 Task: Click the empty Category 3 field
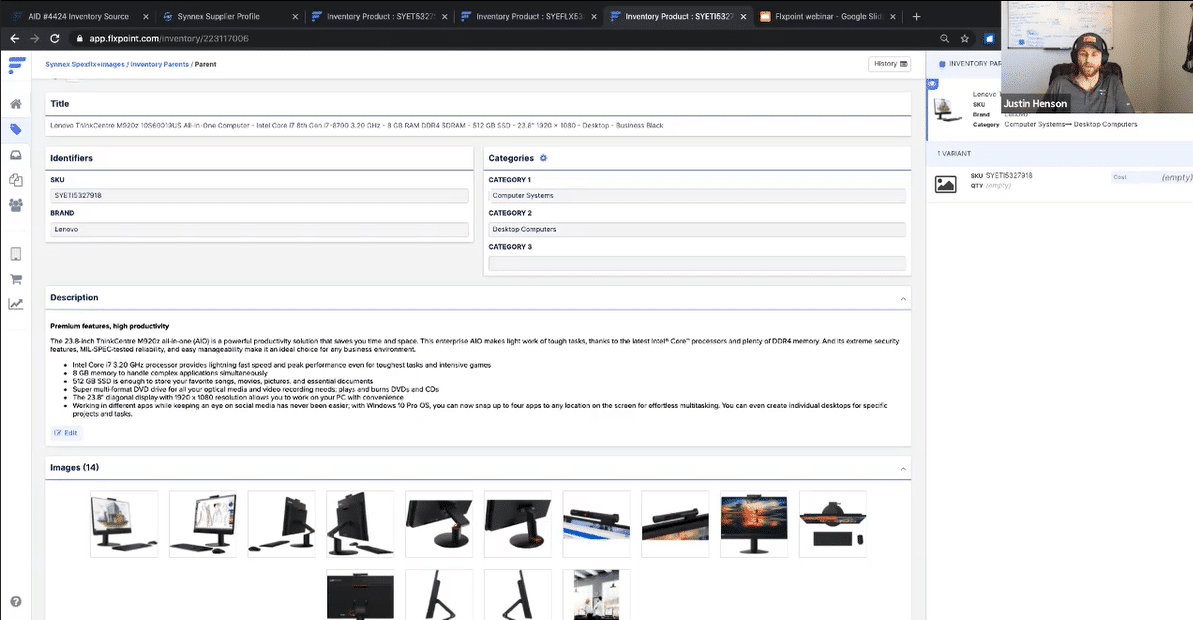tap(697, 263)
